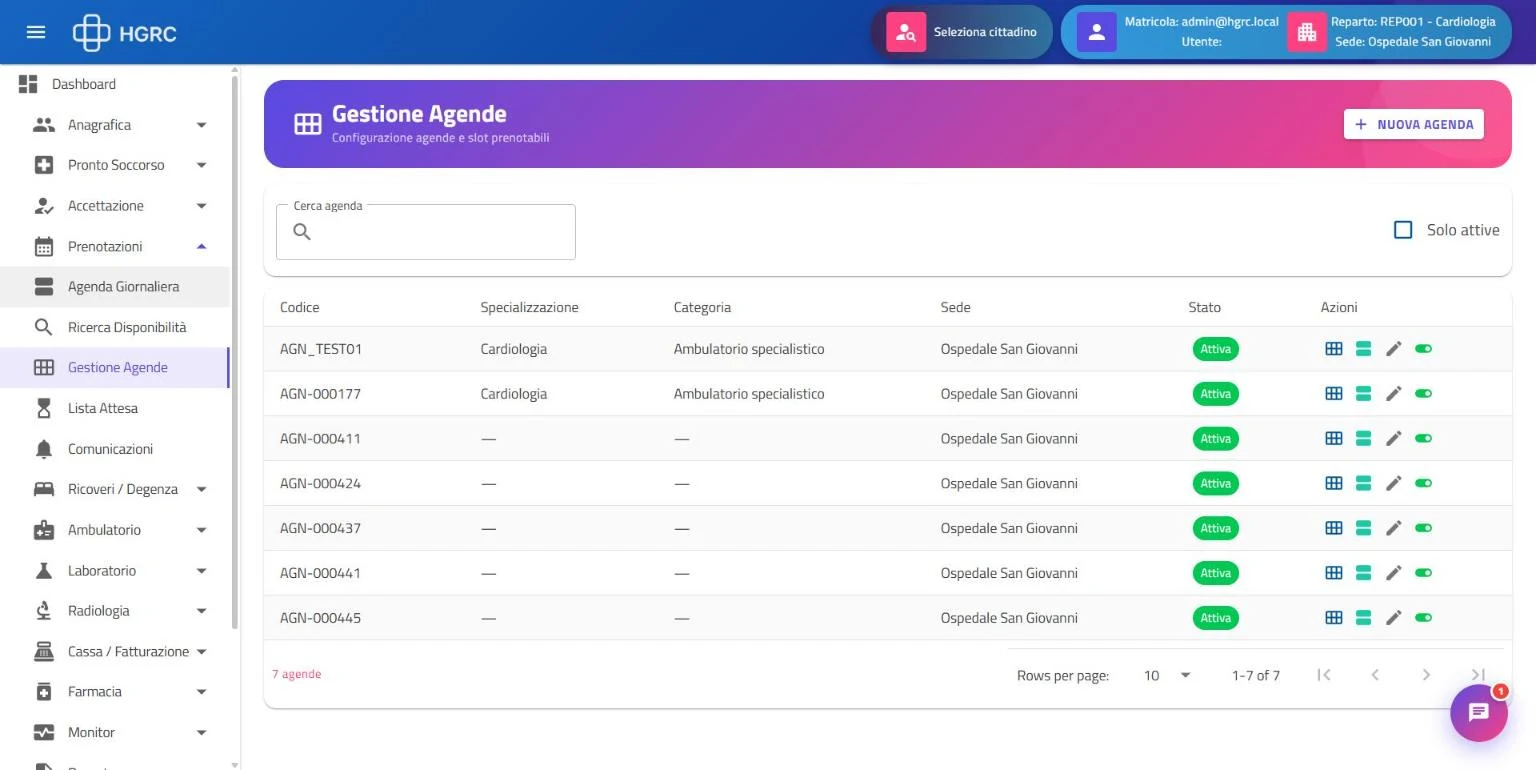This screenshot has height=770, width=1536.
Task: Focus the Cerca agenda search field
Action: pyautogui.click(x=426, y=232)
